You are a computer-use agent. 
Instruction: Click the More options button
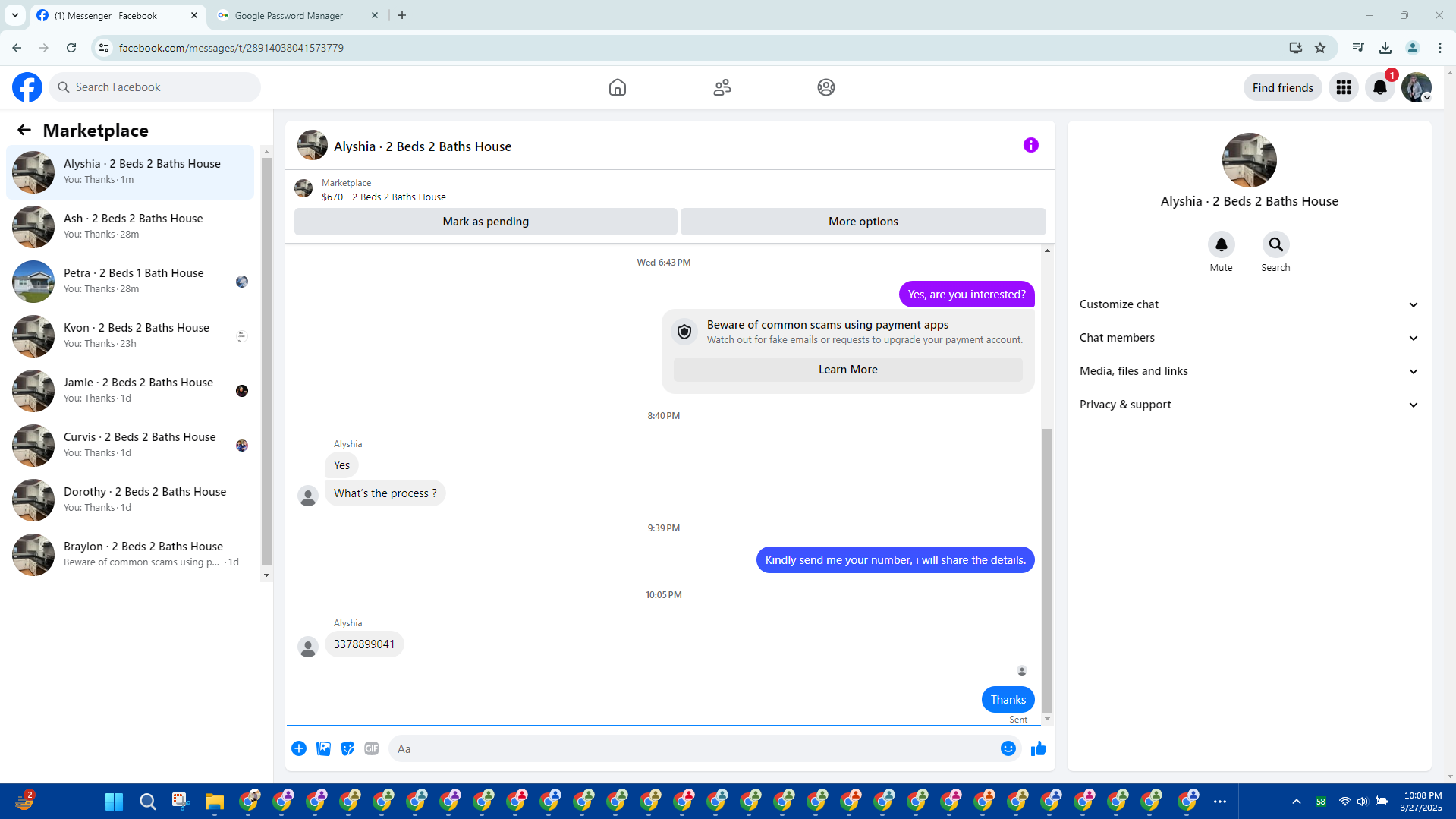tap(863, 222)
